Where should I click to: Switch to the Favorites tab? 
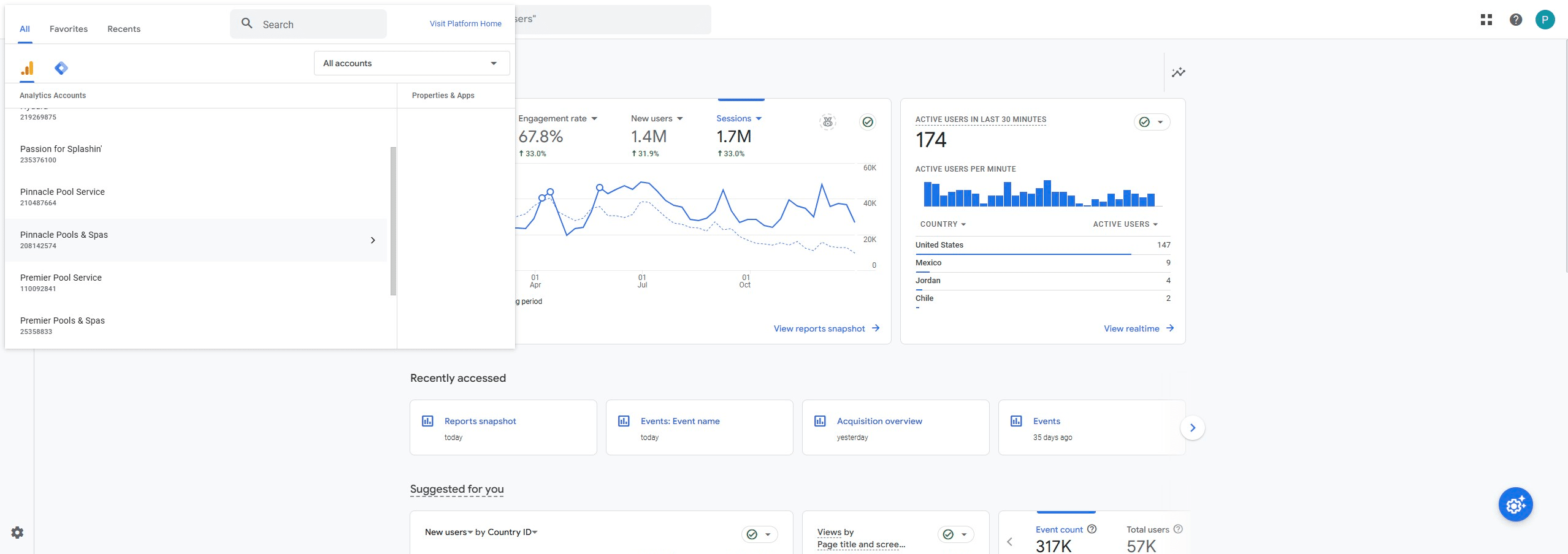[69, 29]
